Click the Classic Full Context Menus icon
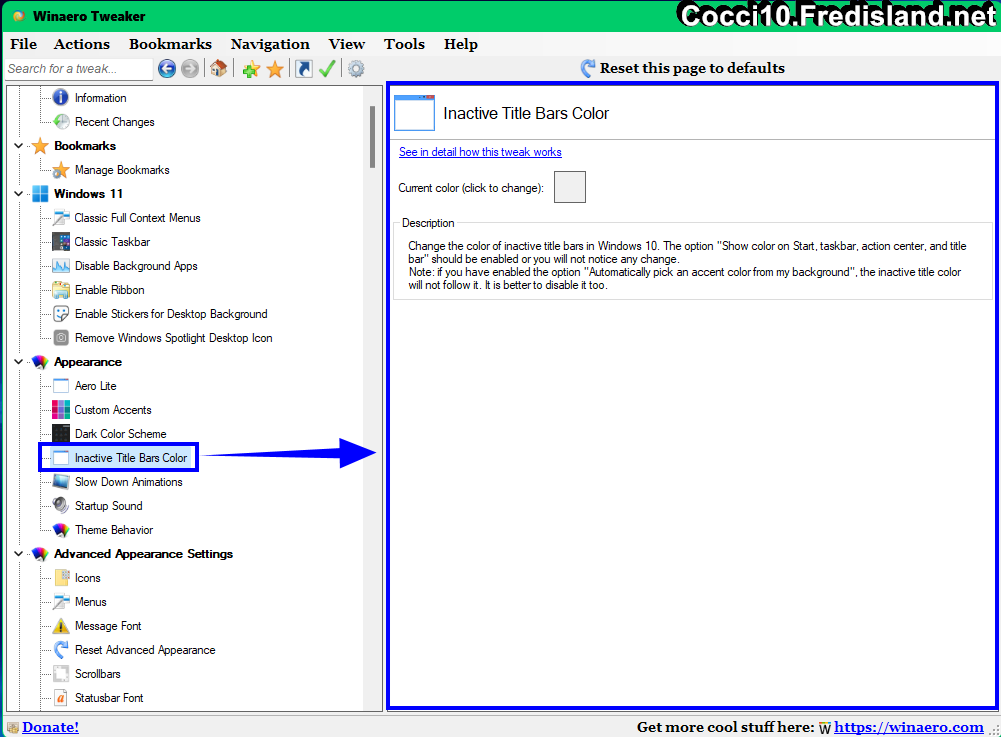The height and width of the screenshot is (737, 1001). pos(61,218)
